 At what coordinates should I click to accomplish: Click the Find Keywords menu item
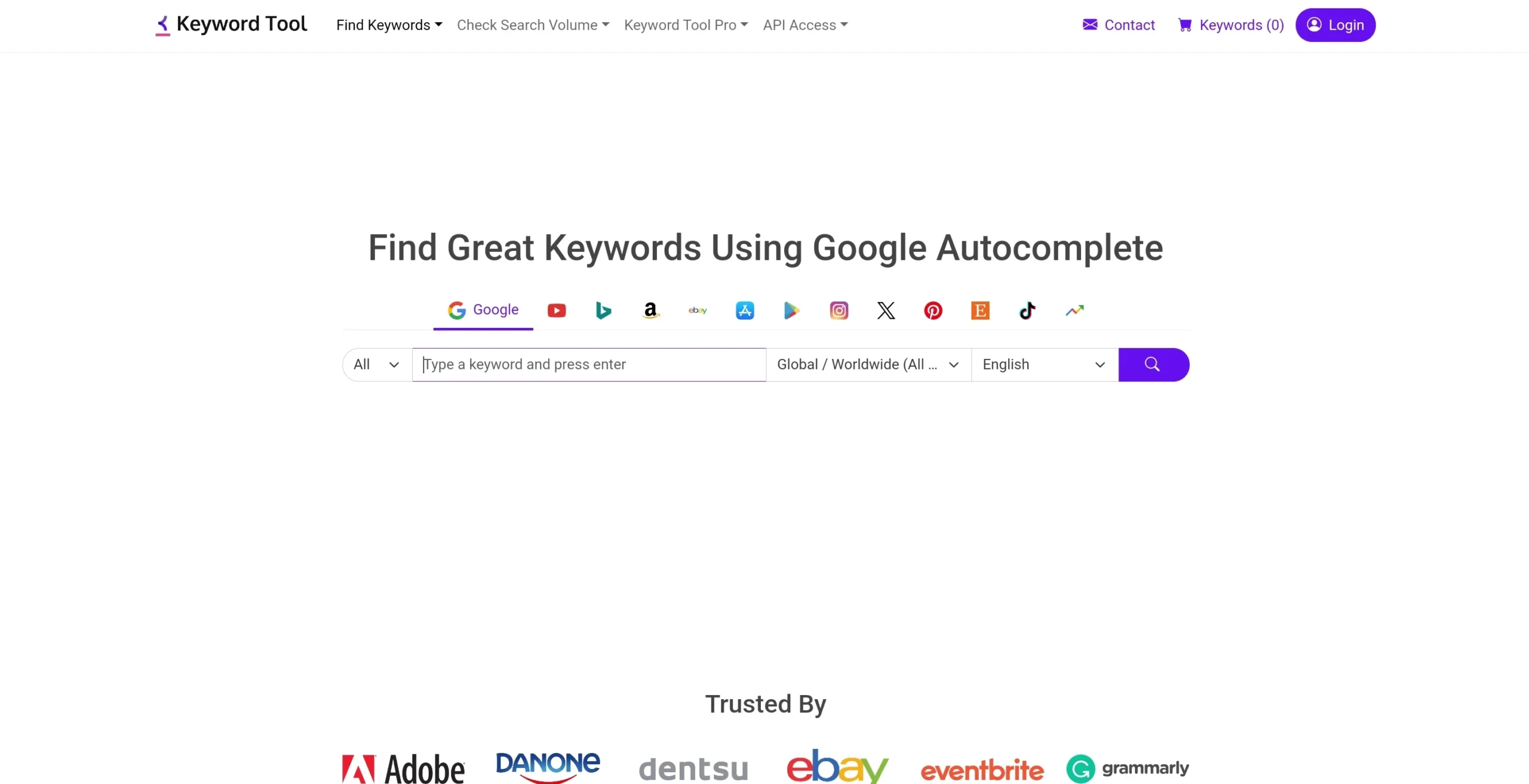[389, 25]
